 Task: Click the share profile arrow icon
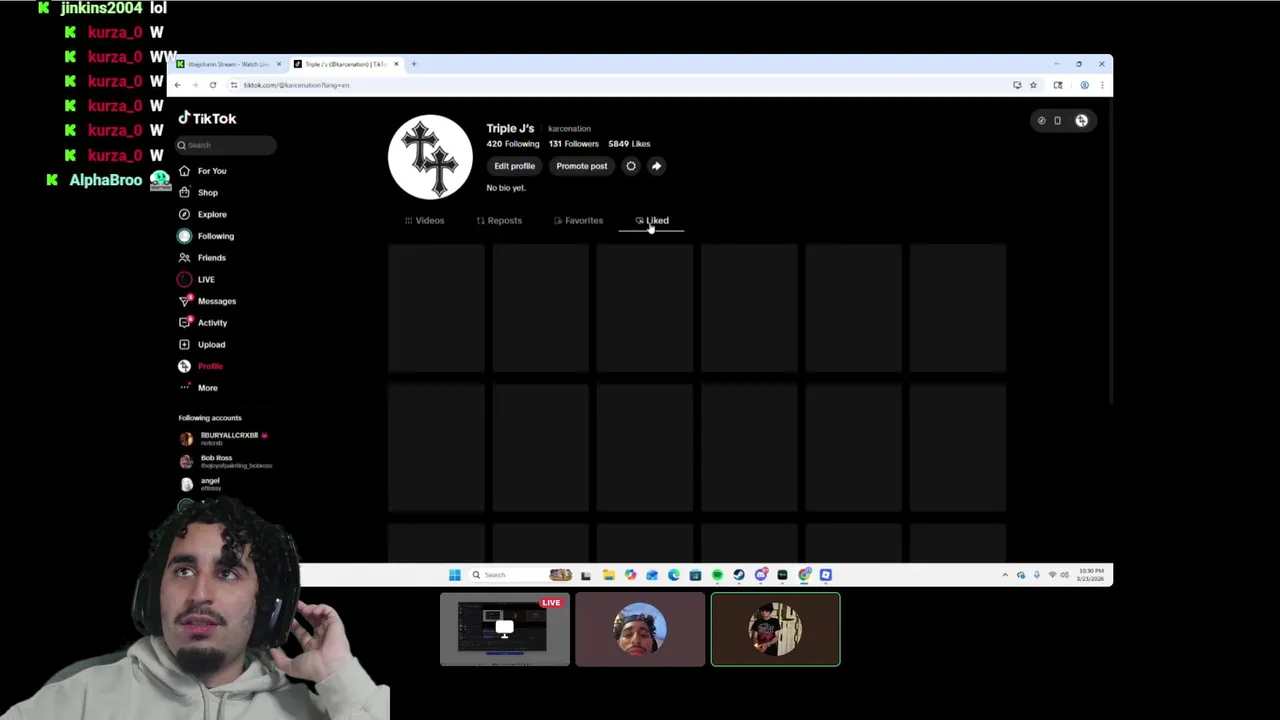point(656,166)
